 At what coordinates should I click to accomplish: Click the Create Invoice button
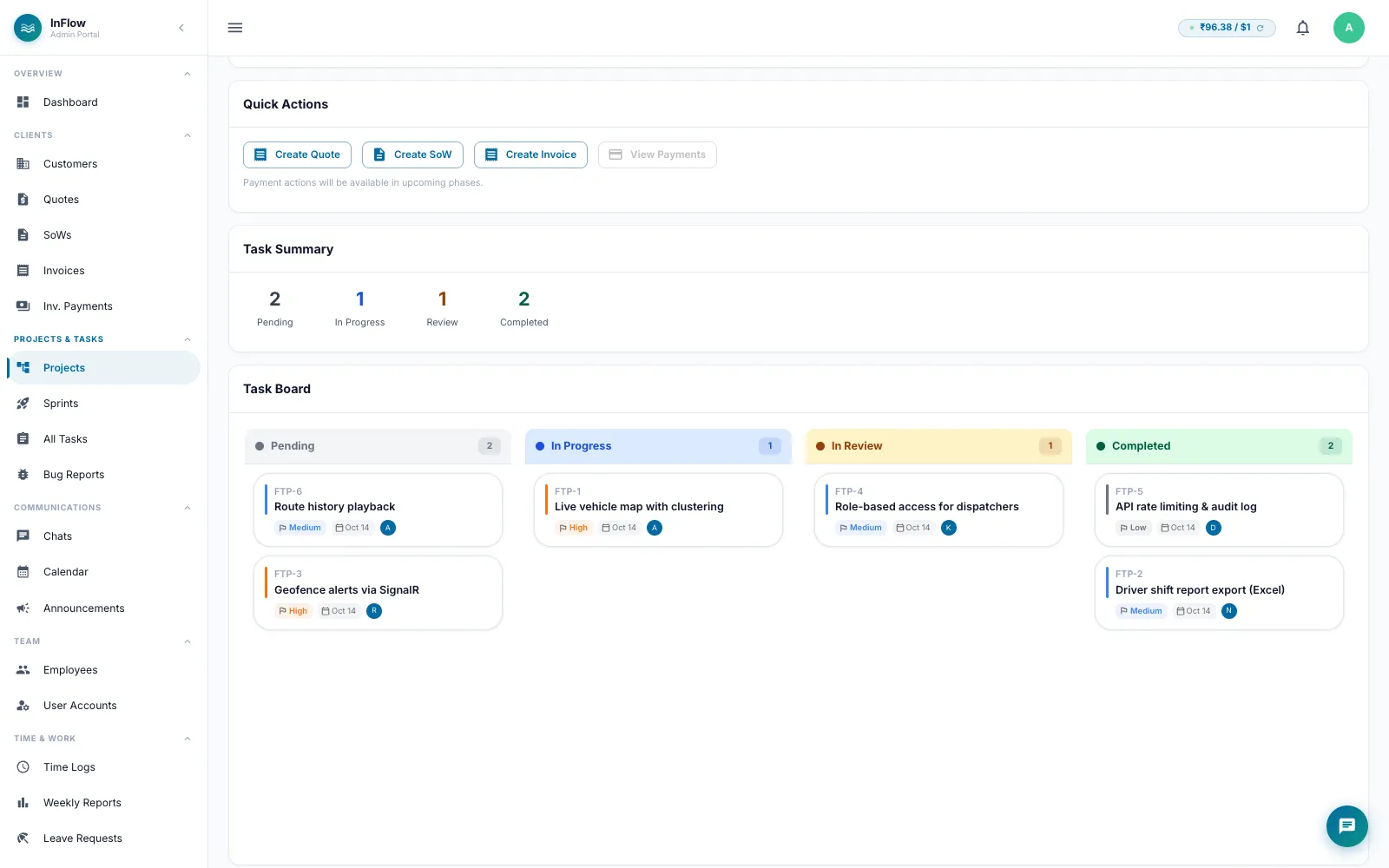click(530, 155)
